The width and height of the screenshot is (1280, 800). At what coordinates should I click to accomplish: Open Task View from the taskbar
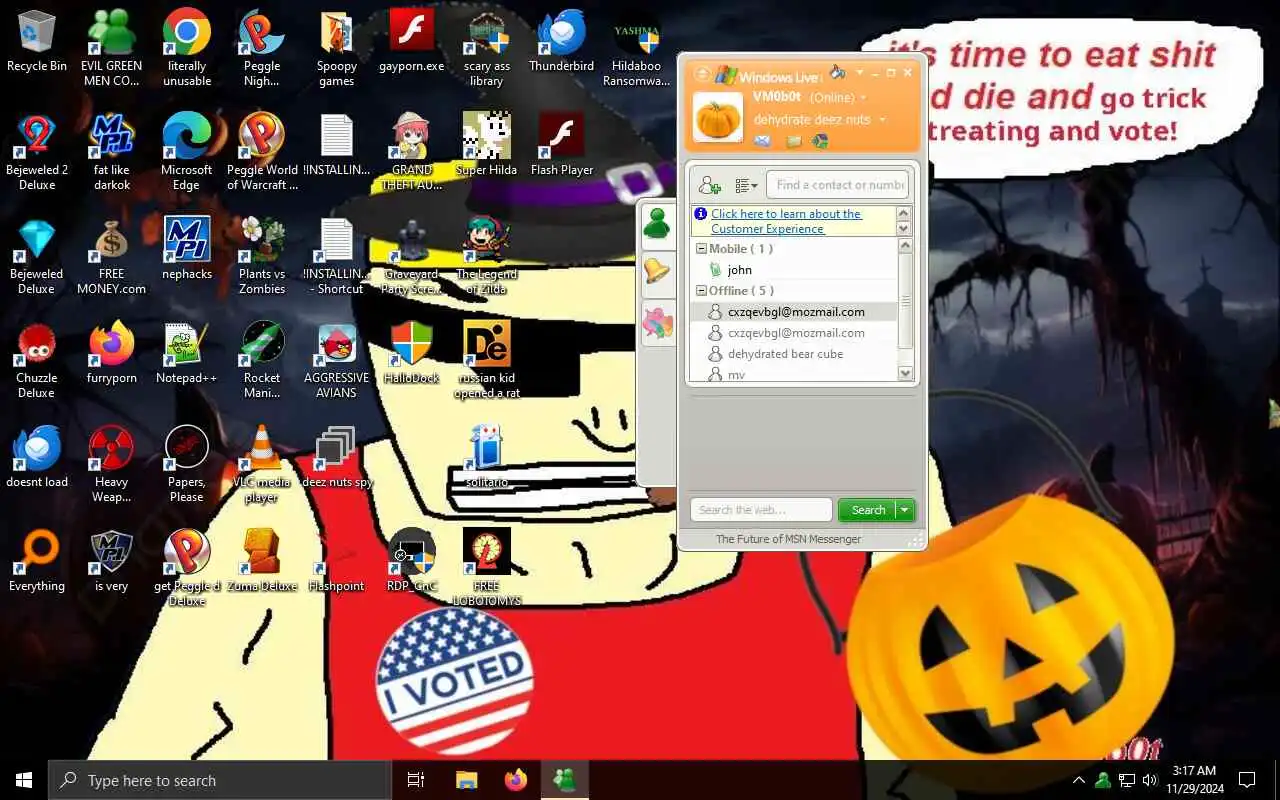coord(416,780)
